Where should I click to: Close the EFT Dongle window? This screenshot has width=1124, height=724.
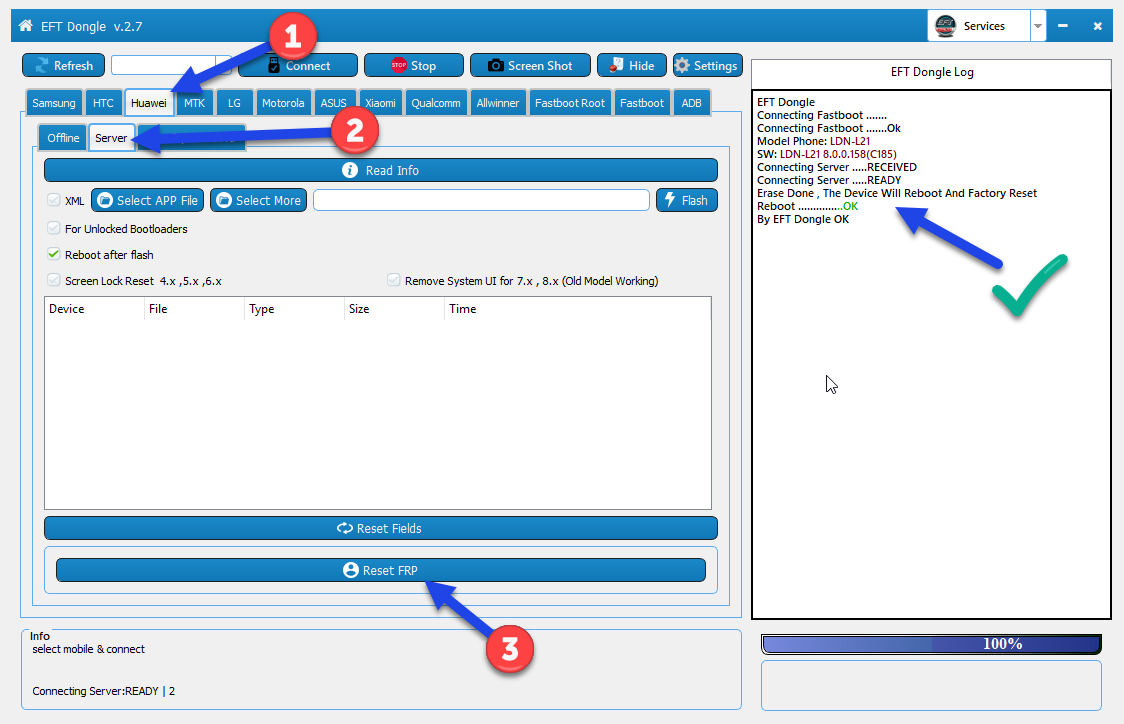point(1097,26)
